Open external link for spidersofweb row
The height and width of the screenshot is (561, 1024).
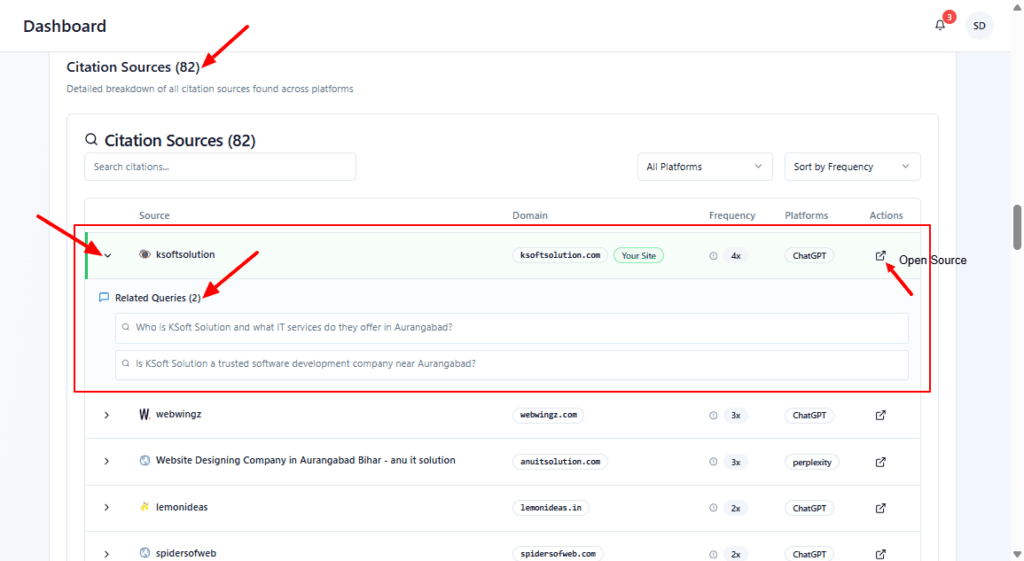point(880,554)
